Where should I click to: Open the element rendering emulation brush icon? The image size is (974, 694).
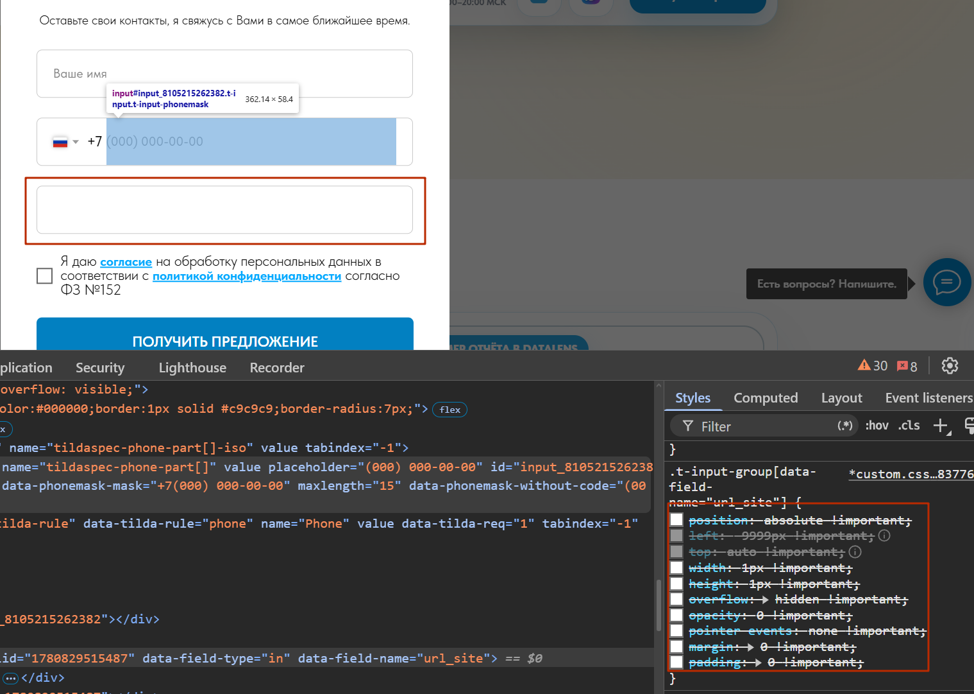969,426
